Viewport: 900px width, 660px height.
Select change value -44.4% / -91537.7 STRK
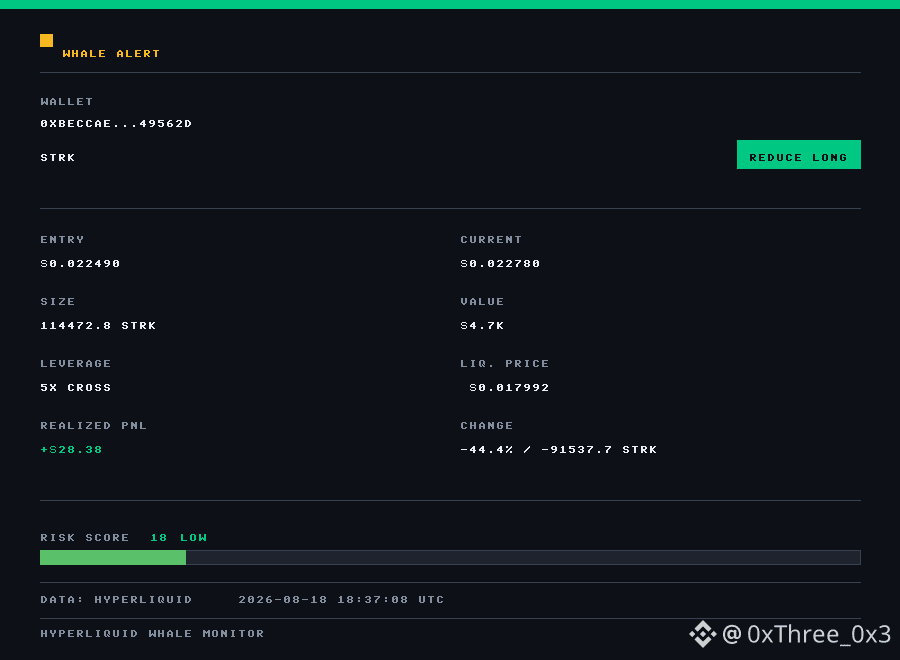click(558, 449)
